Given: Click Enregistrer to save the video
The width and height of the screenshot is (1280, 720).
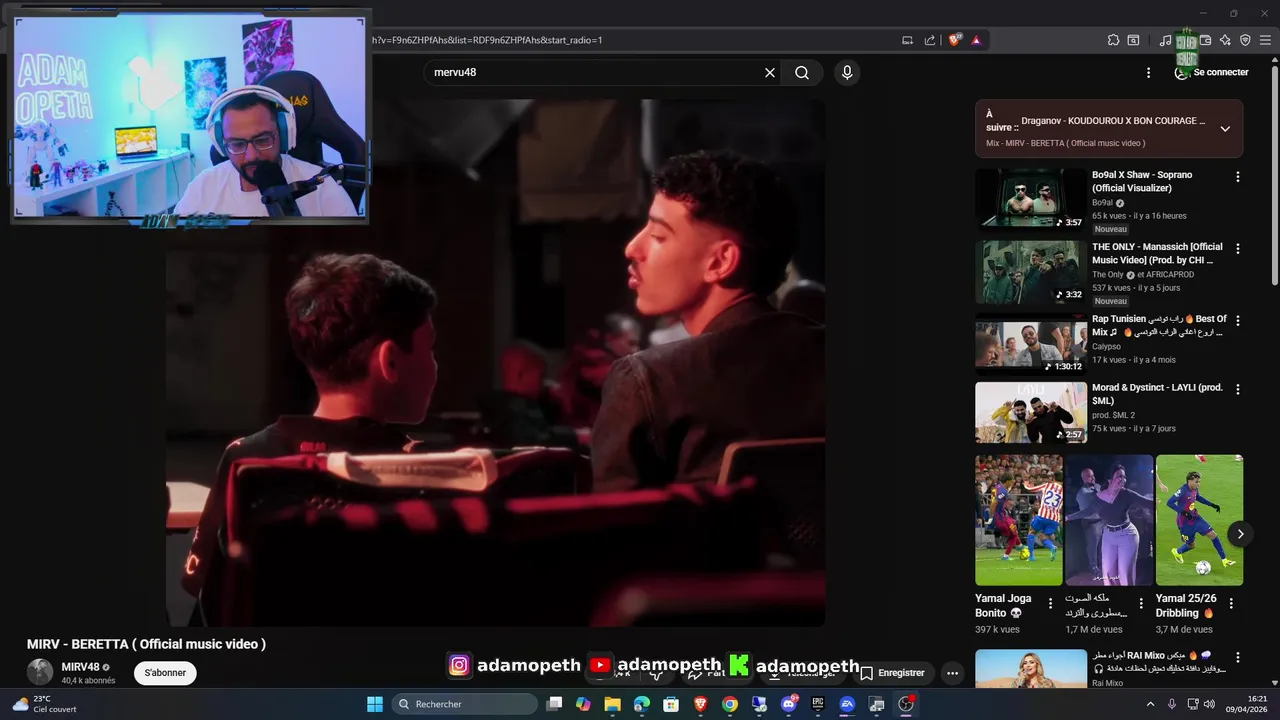Looking at the screenshot, I should coord(892,673).
